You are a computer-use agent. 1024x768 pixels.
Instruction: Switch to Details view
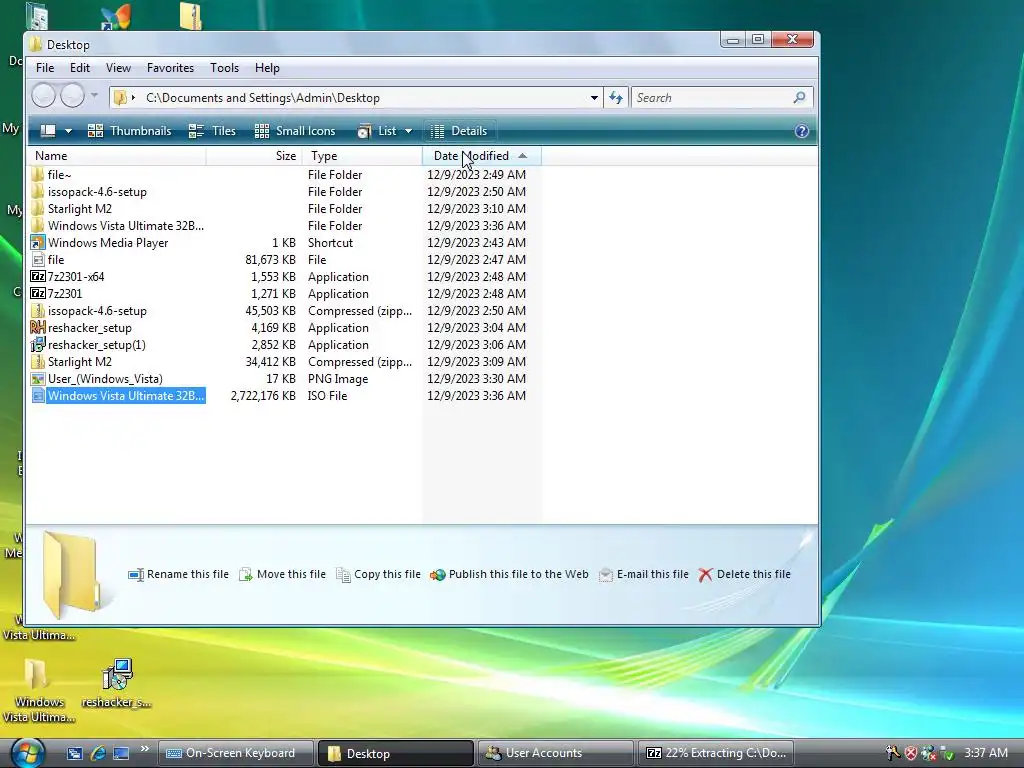(459, 131)
